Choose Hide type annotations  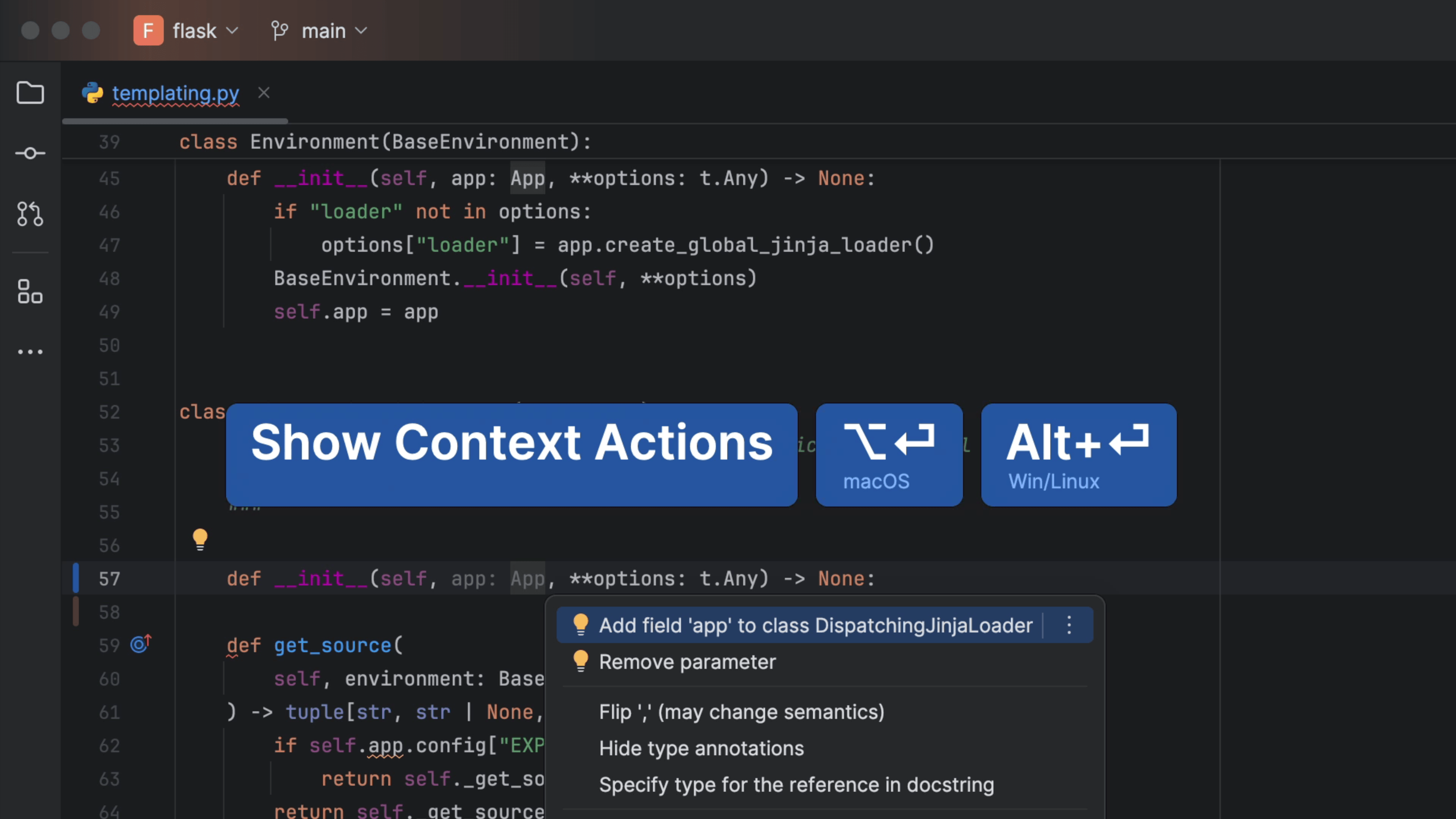click(701, 748)
